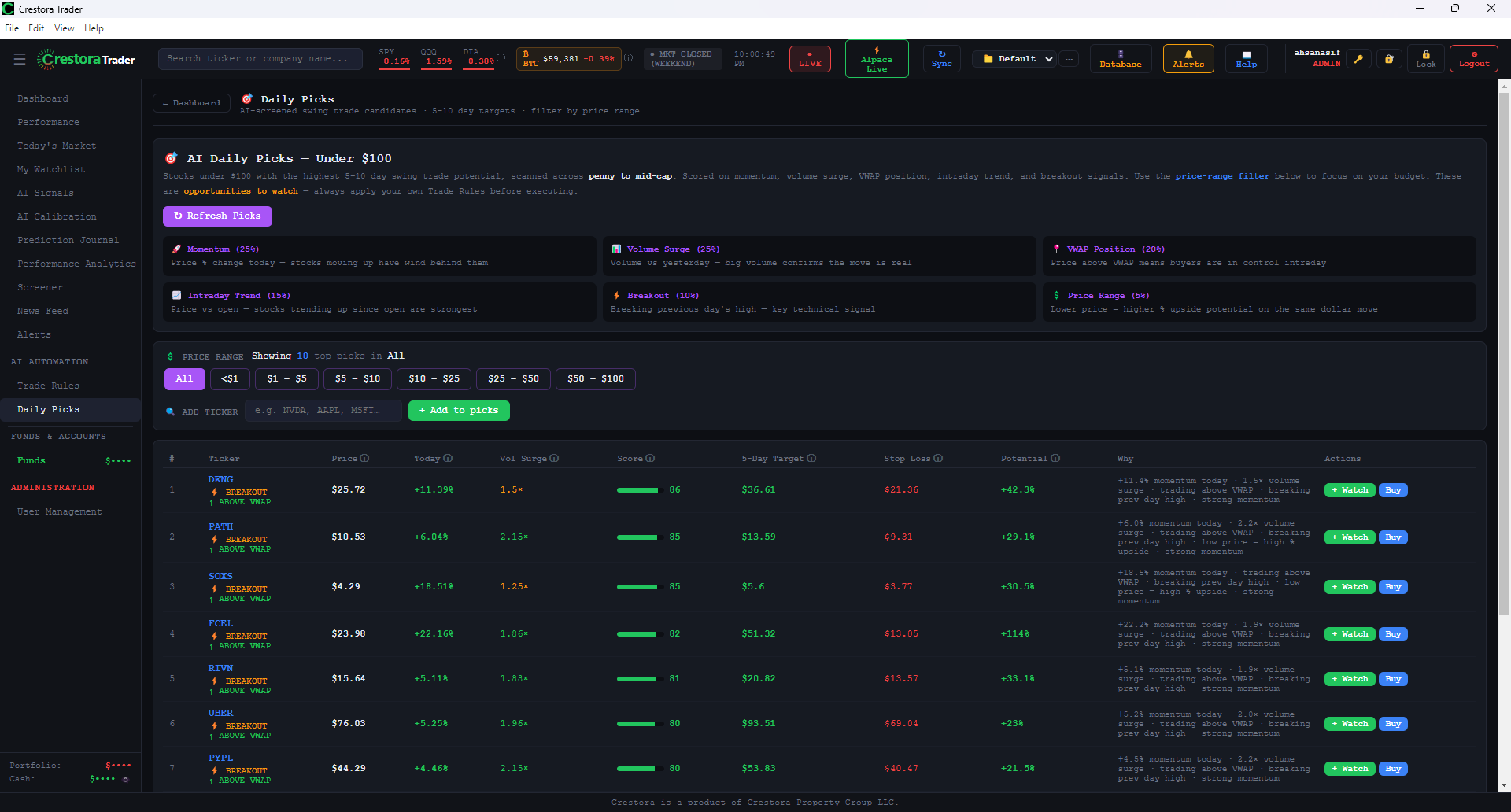Open the Database panel

(1120, 59)
